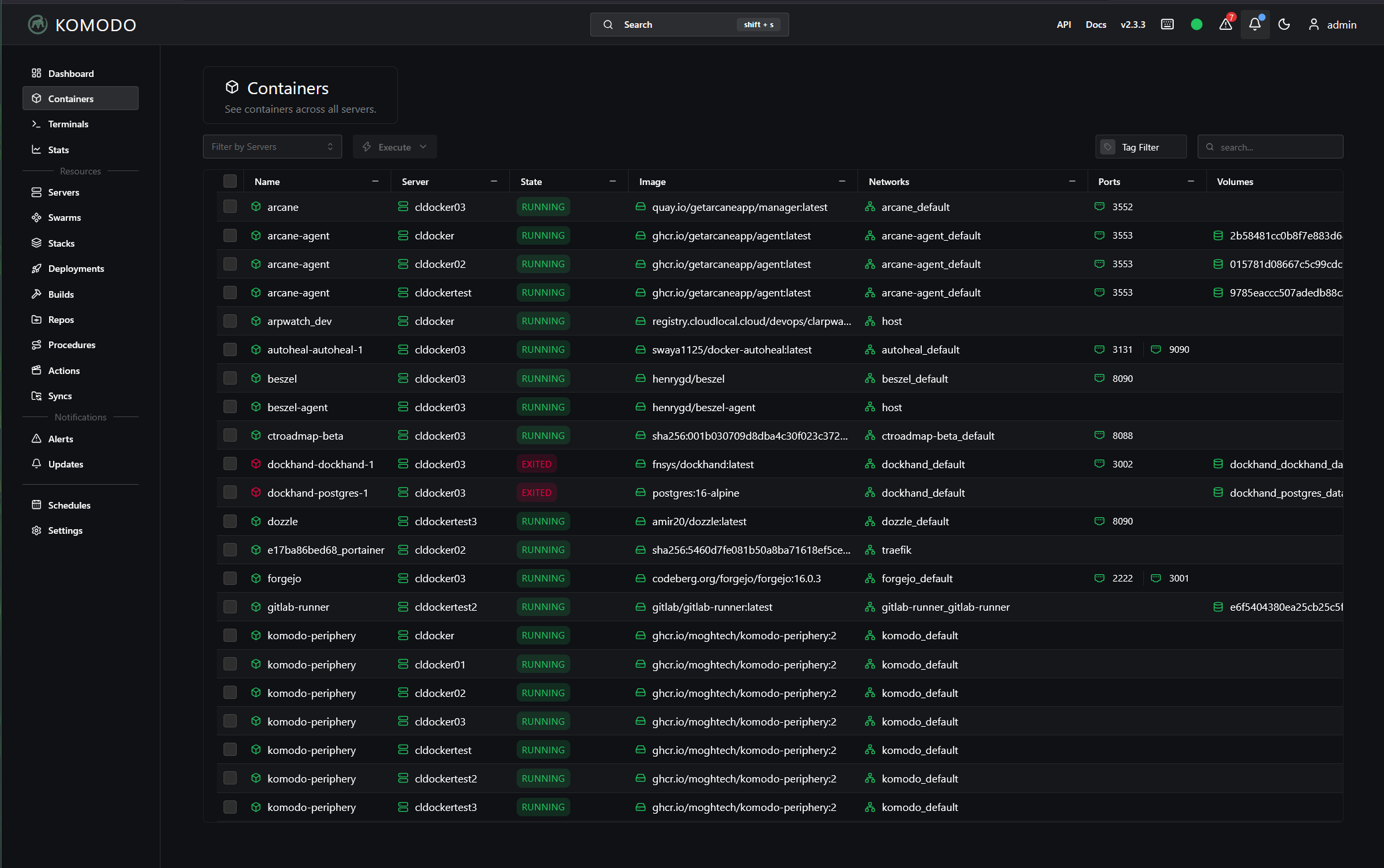
Task: Click red exited icon for dockhand-postgres-1
Action: click(x=256, y=493)
